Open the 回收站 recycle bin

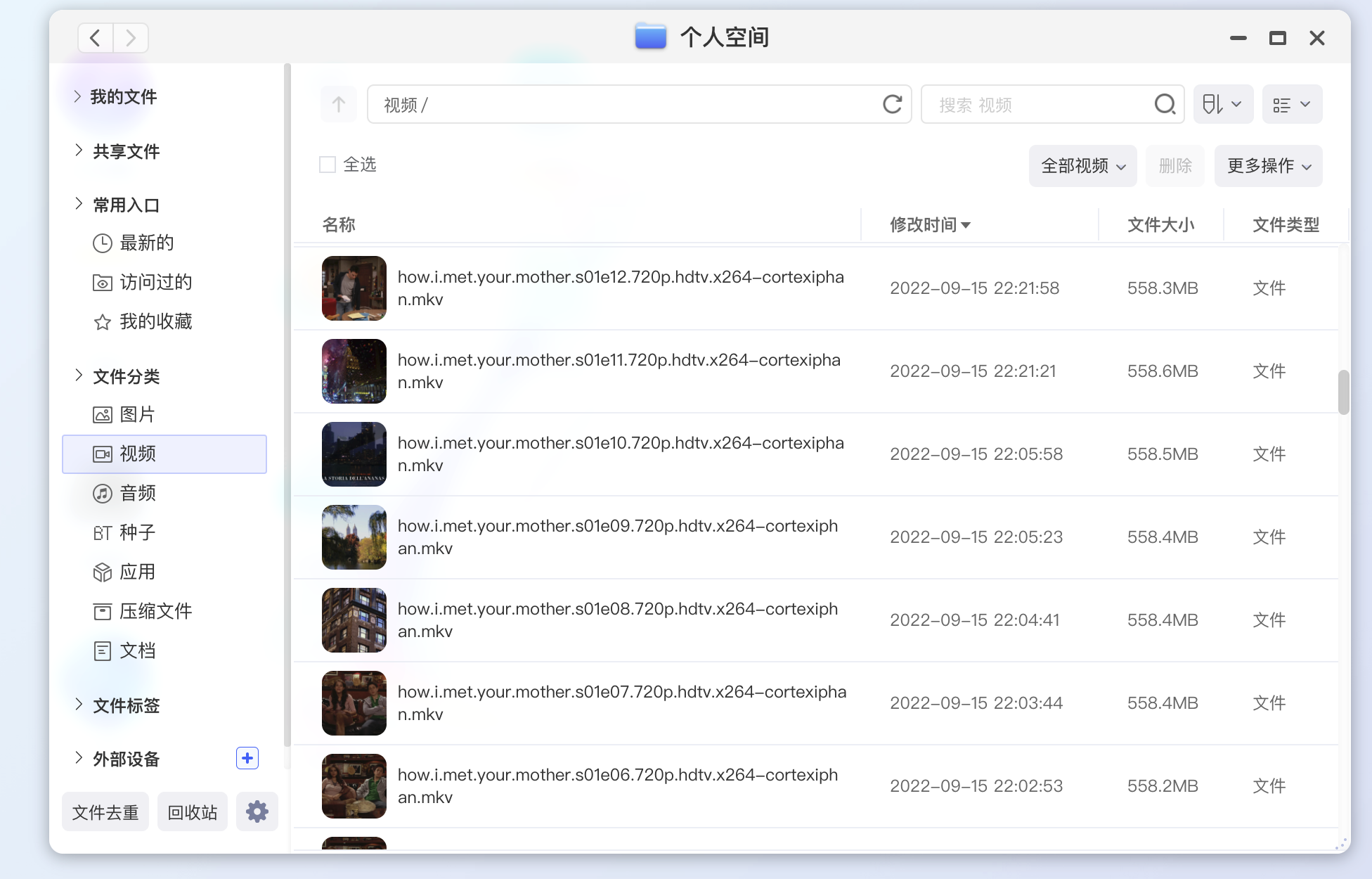click(x=193, y=812)
